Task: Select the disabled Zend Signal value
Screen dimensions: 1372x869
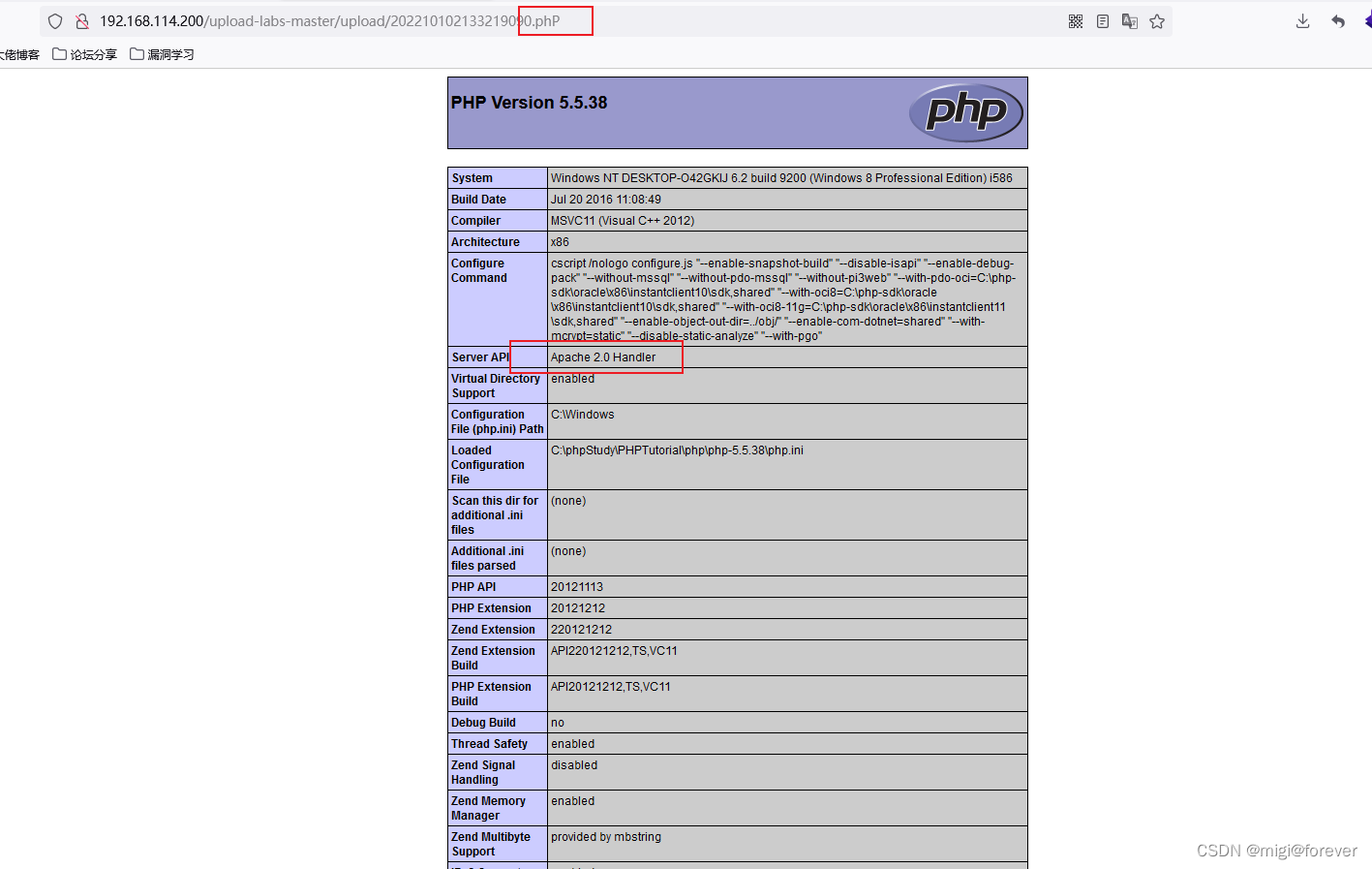Action: [574, 765]
